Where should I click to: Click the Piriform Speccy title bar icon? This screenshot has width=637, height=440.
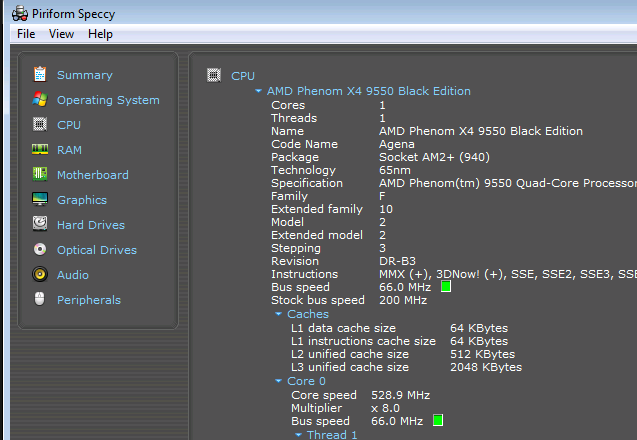20,14
